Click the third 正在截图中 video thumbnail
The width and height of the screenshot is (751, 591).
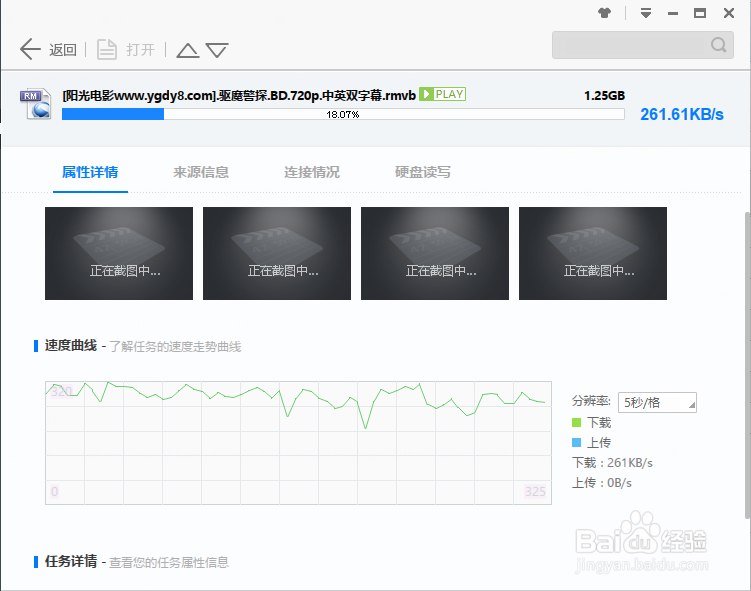435,253
